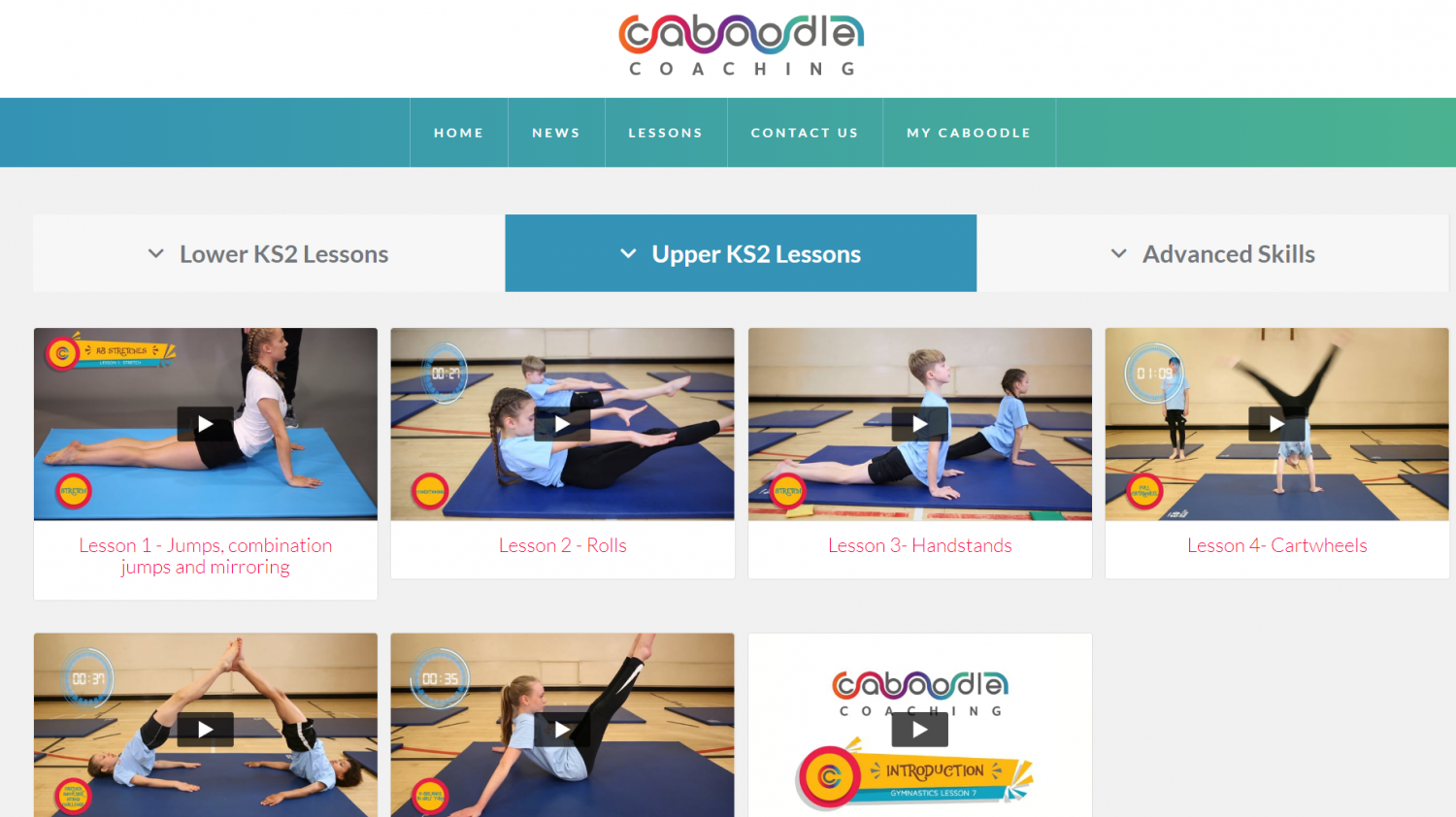Screen dimensions: 1456x817
Task: Open the Lessons menu item
Action: 666,133
